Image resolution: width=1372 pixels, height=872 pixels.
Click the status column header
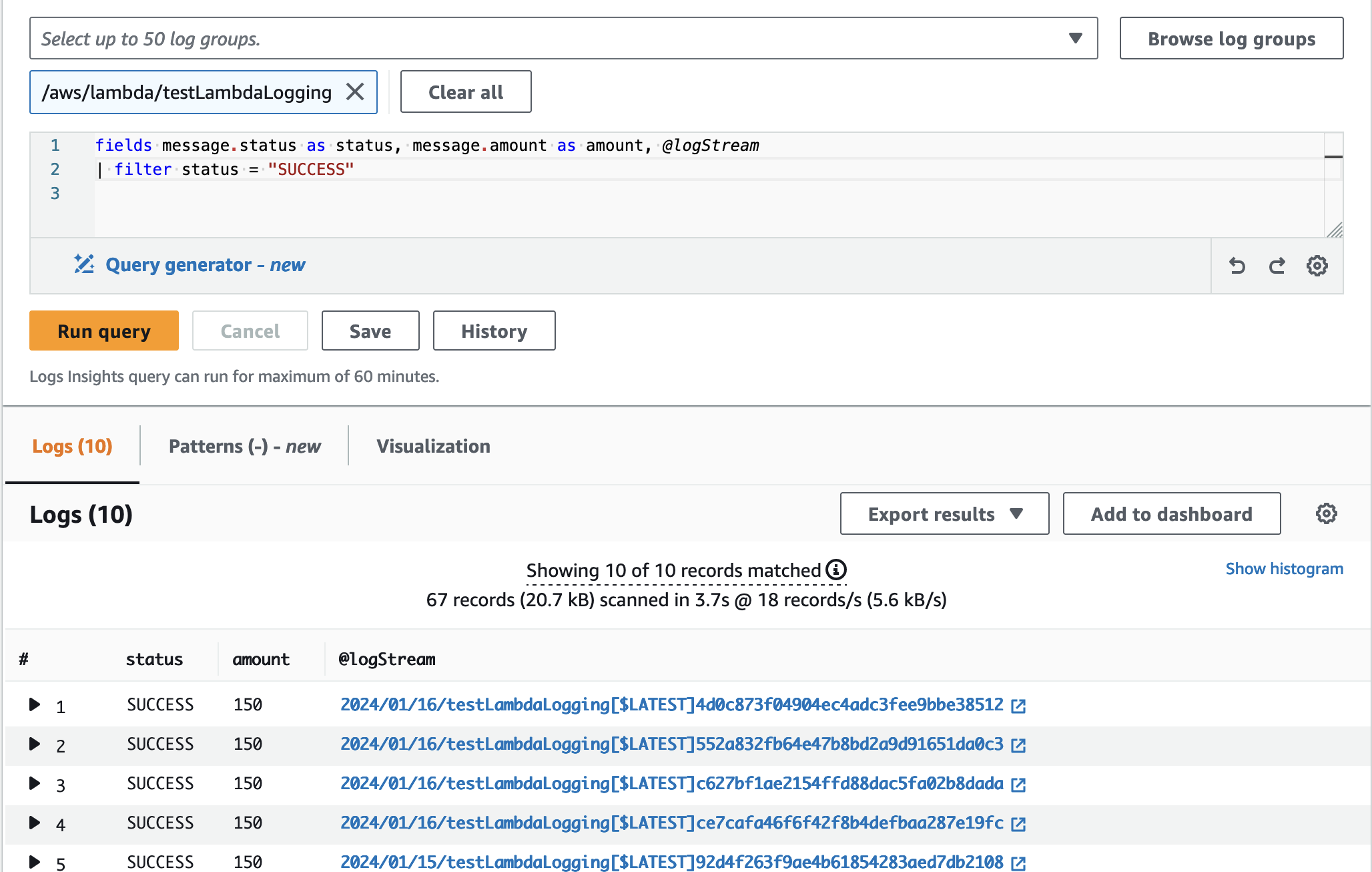click(x=154, y=659)
